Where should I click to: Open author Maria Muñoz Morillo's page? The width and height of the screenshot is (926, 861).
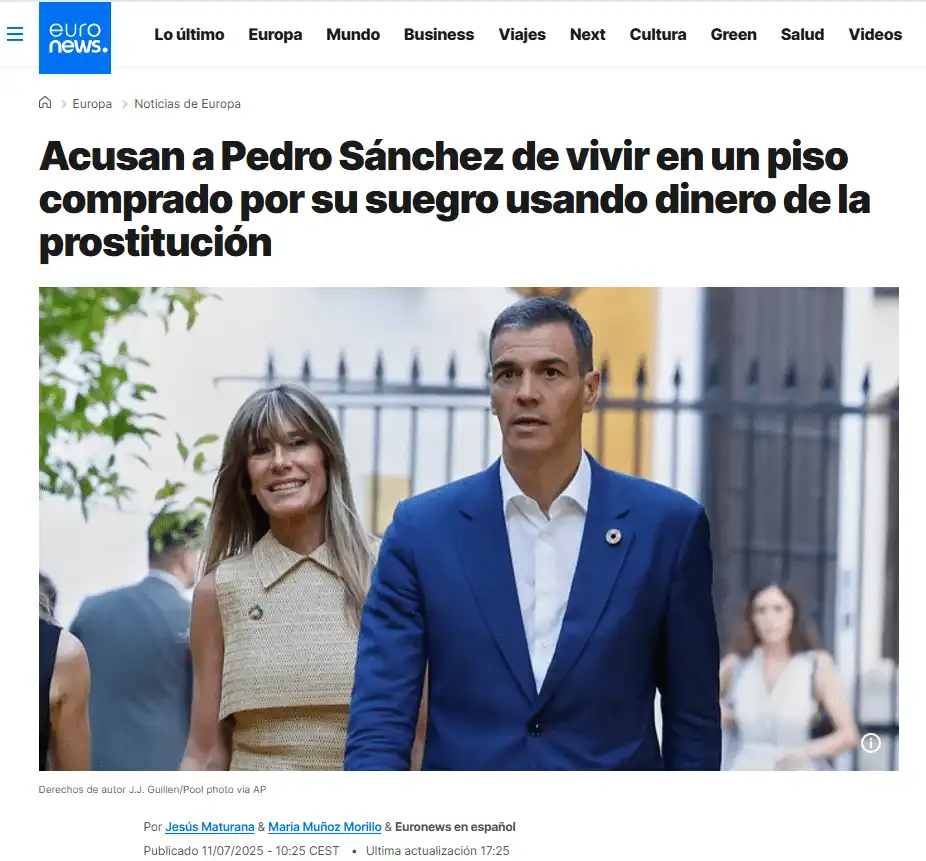pyautogui.click(x=325, y=827)
